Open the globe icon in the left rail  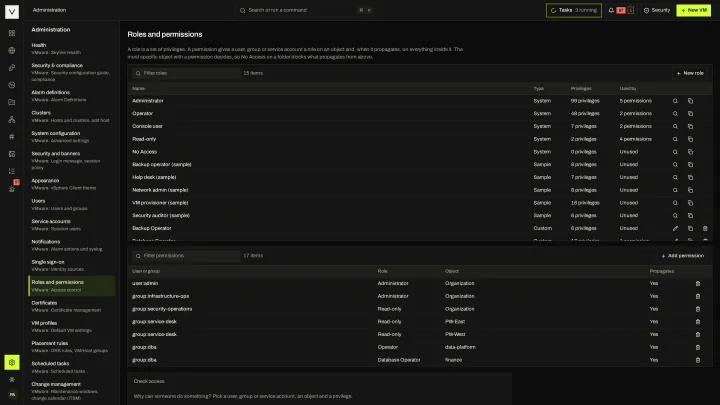click(12, 51)
